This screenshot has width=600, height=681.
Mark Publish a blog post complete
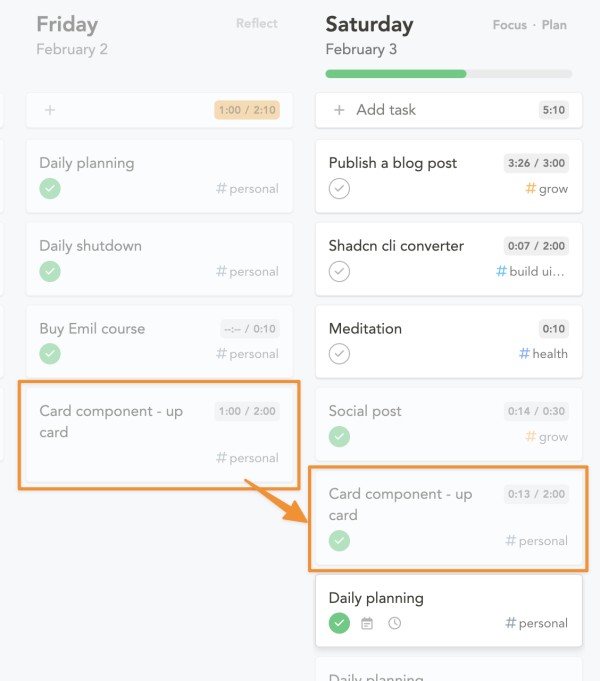pyautogui.click(x=339, y=188)
